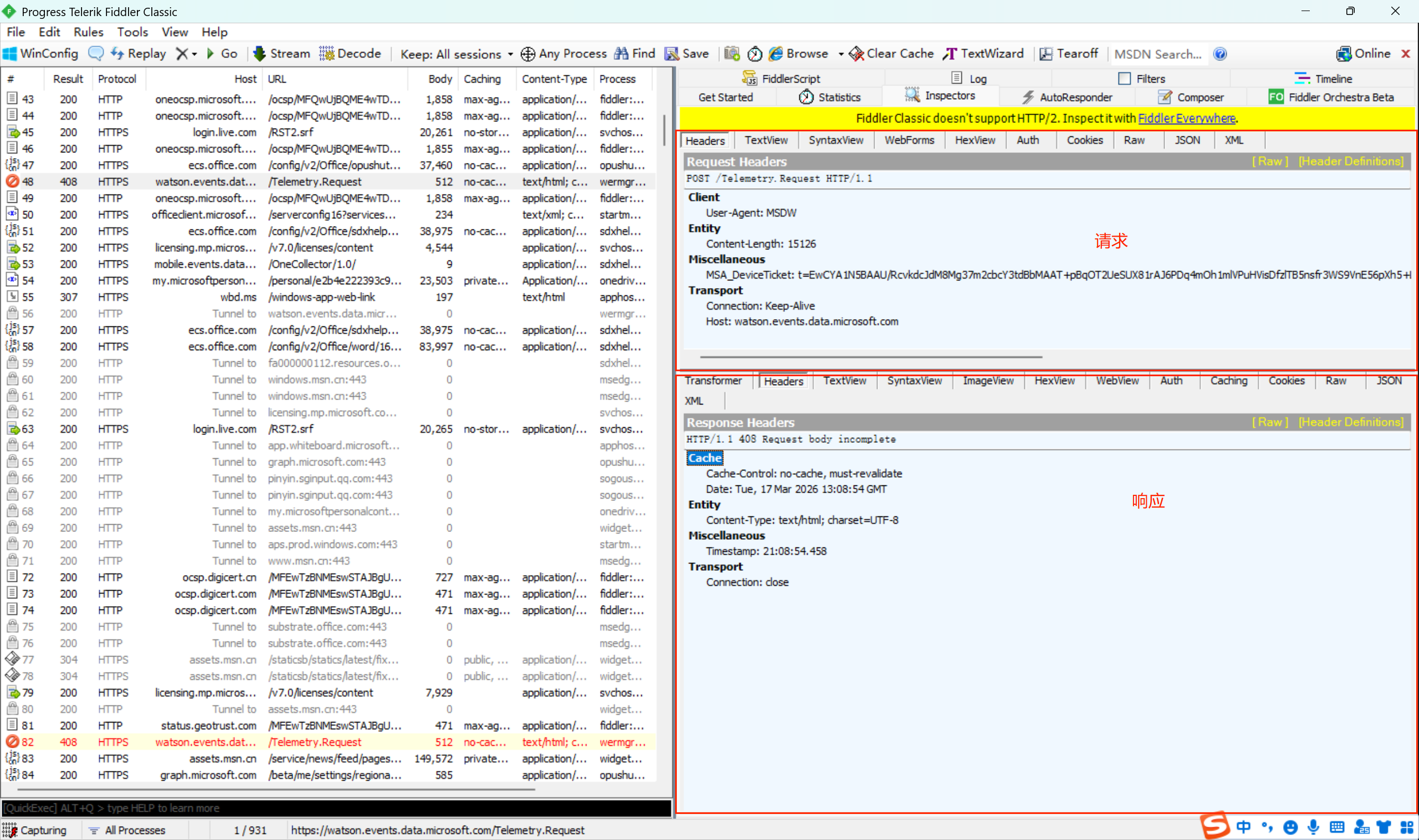Toggle the Filters checkbox
Screen dimensions: 1419x840
(1124, 79)
